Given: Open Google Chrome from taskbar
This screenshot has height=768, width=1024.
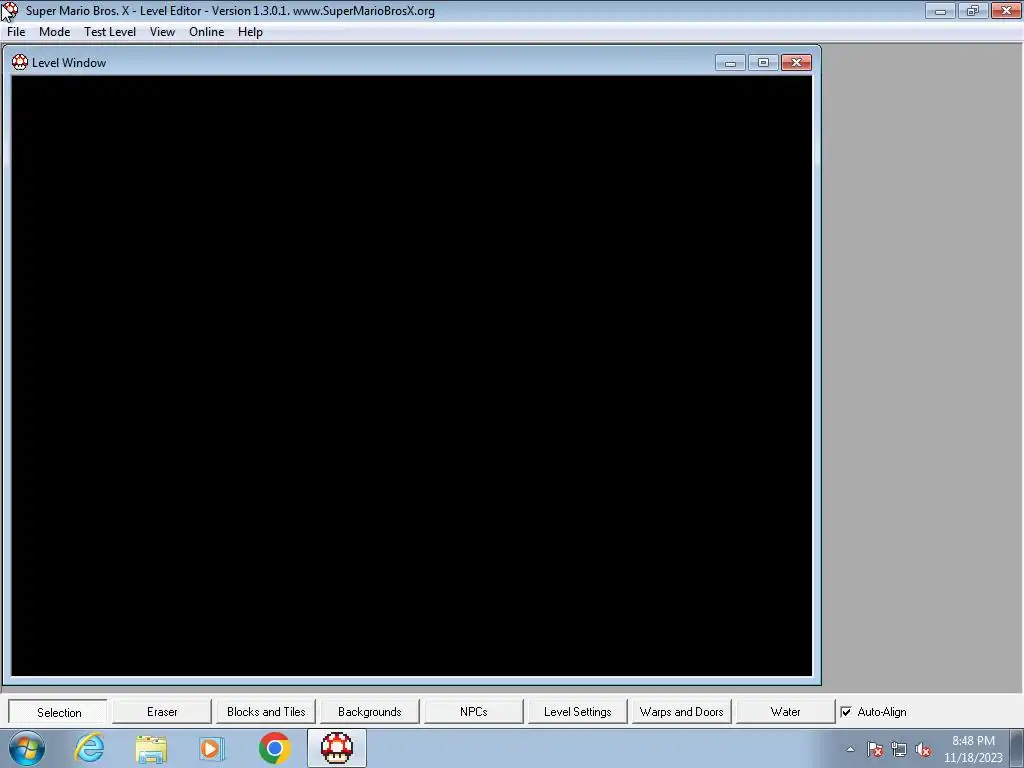Looking at the screenshot, I should pyautogui.click(x=274, y=748).
